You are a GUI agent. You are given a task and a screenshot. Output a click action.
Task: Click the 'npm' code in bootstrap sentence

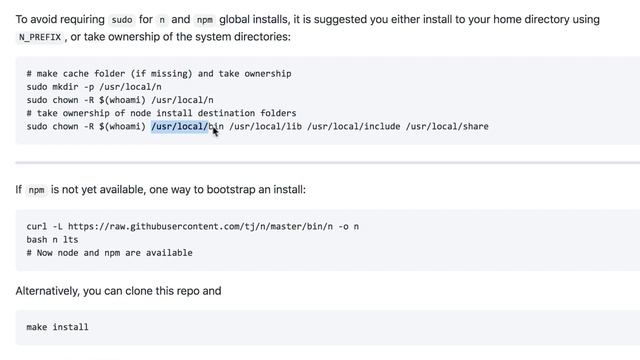(36, 190)
